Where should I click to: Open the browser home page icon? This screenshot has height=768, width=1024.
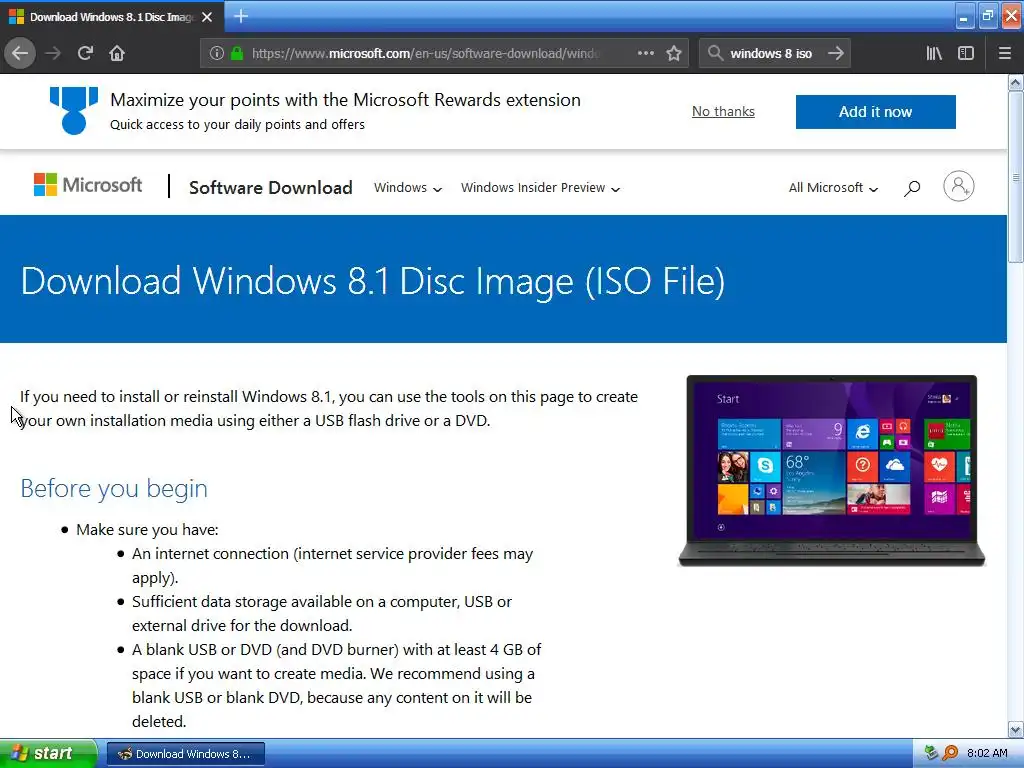[x=117, y=53]
